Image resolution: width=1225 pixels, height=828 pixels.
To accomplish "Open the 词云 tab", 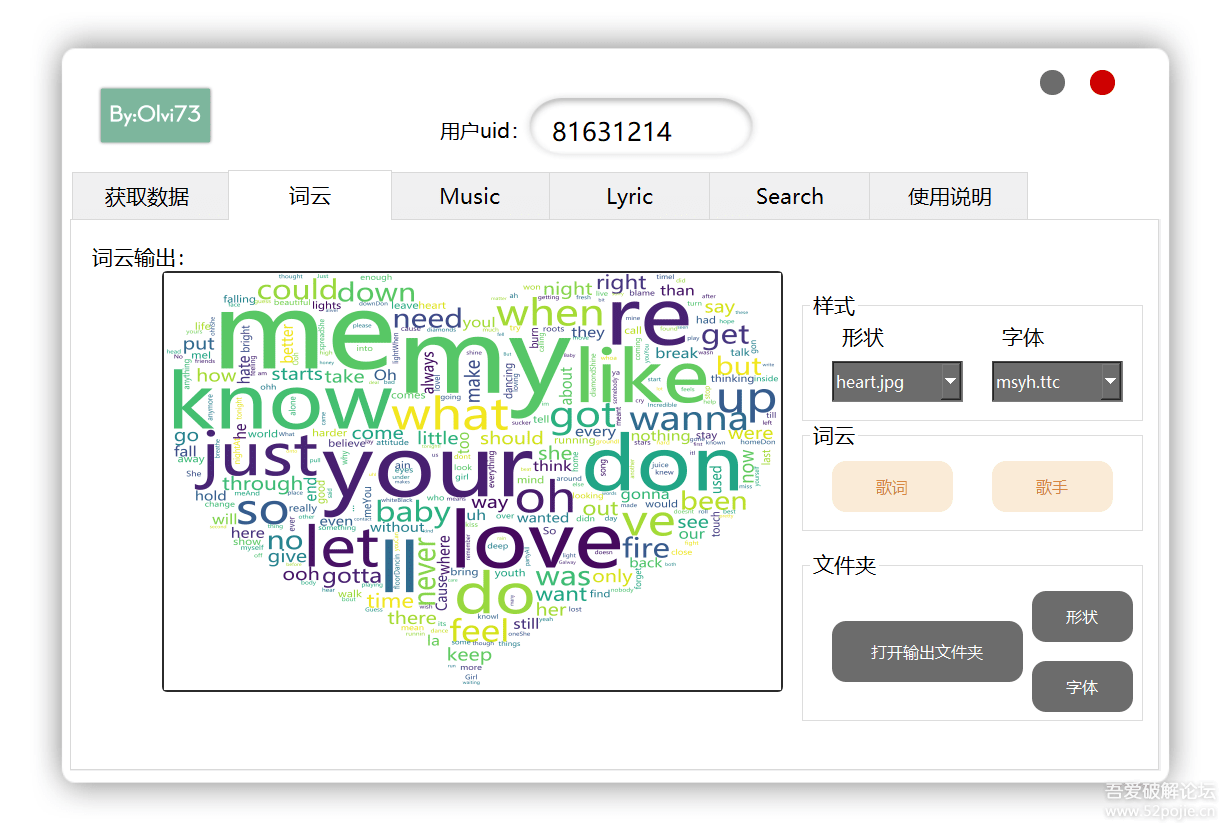I will point(310,196).
